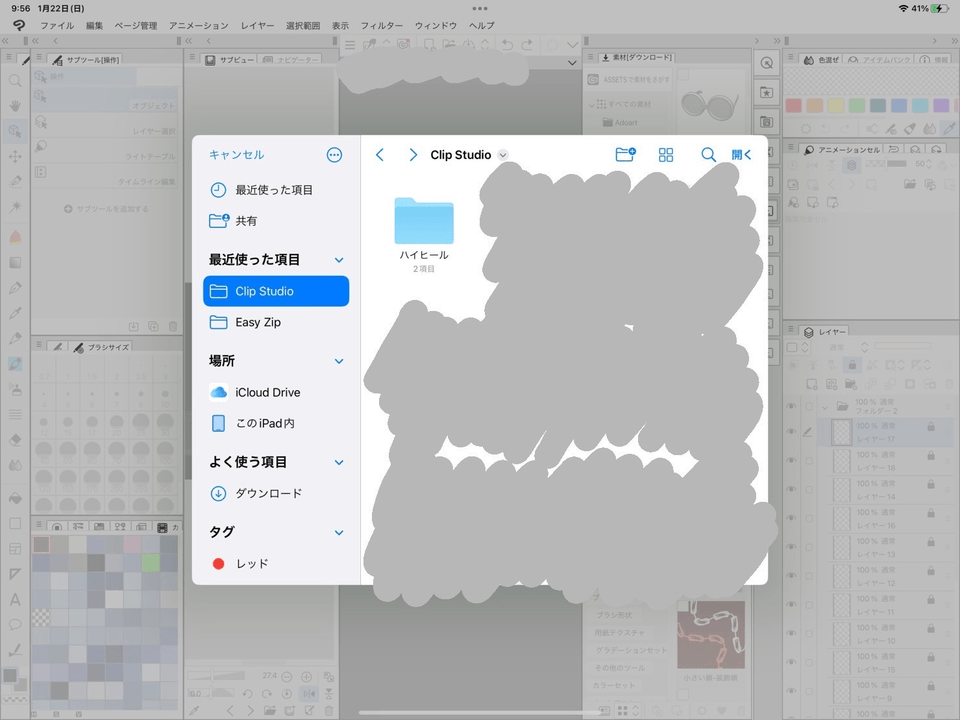Switch to ナビゲーター tab

pos(291,60)
